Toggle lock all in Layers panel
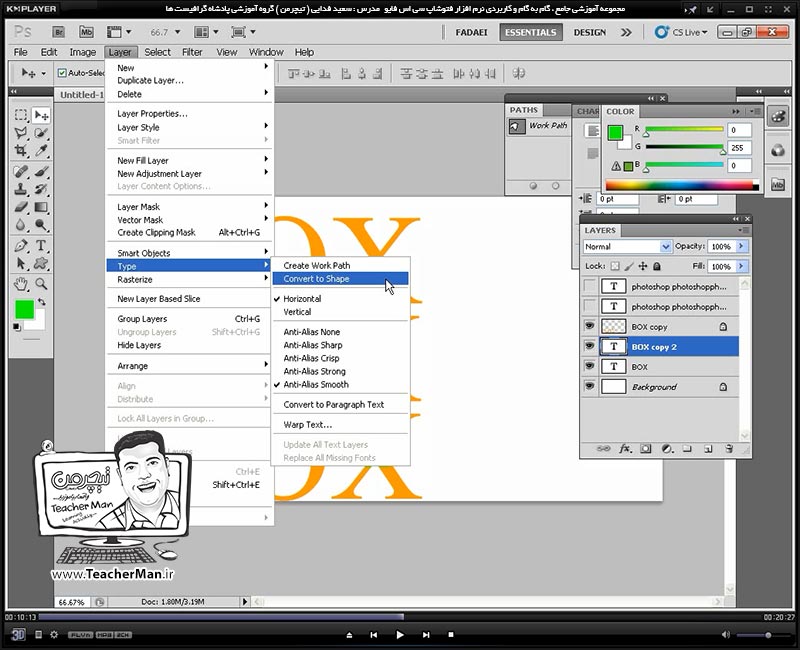 pos(657,266)
